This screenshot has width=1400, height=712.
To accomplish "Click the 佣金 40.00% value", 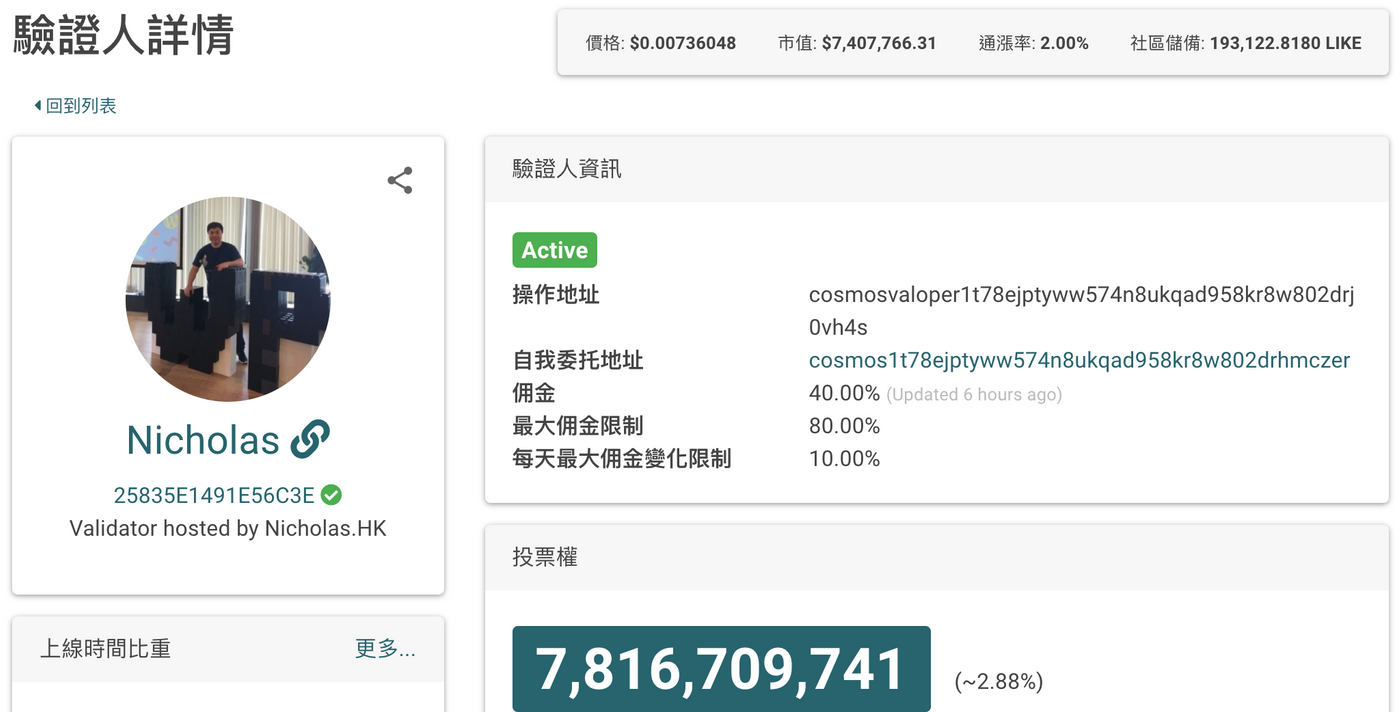I will click(844, 393).
